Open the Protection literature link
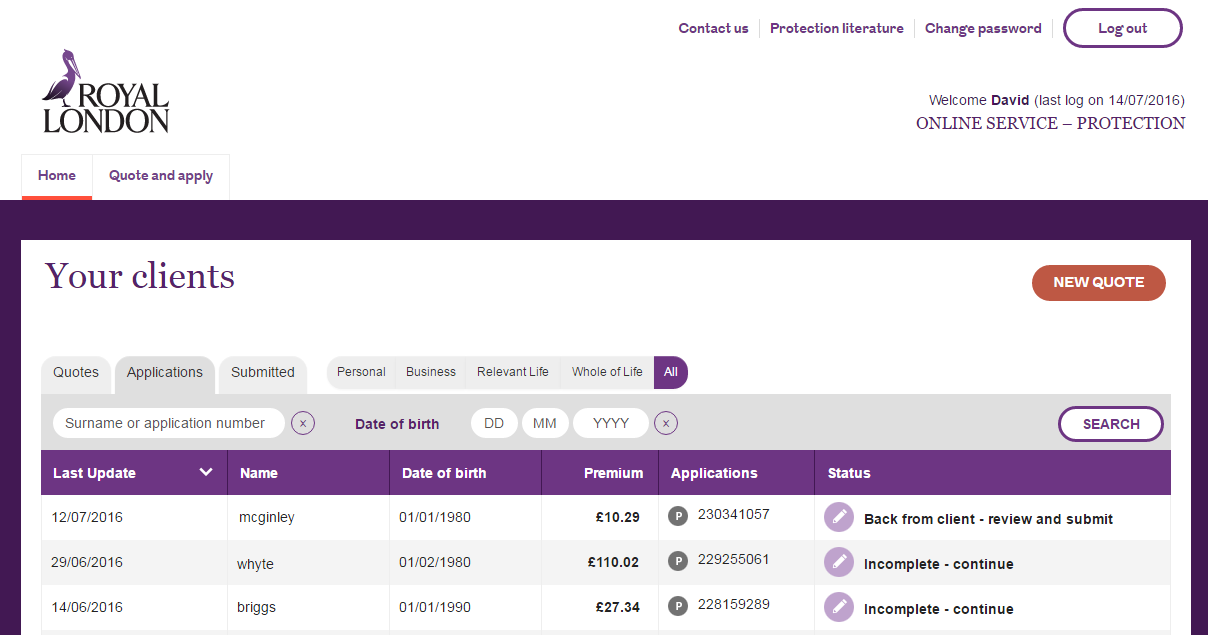The image size is (1208, 635). point(837,28)
